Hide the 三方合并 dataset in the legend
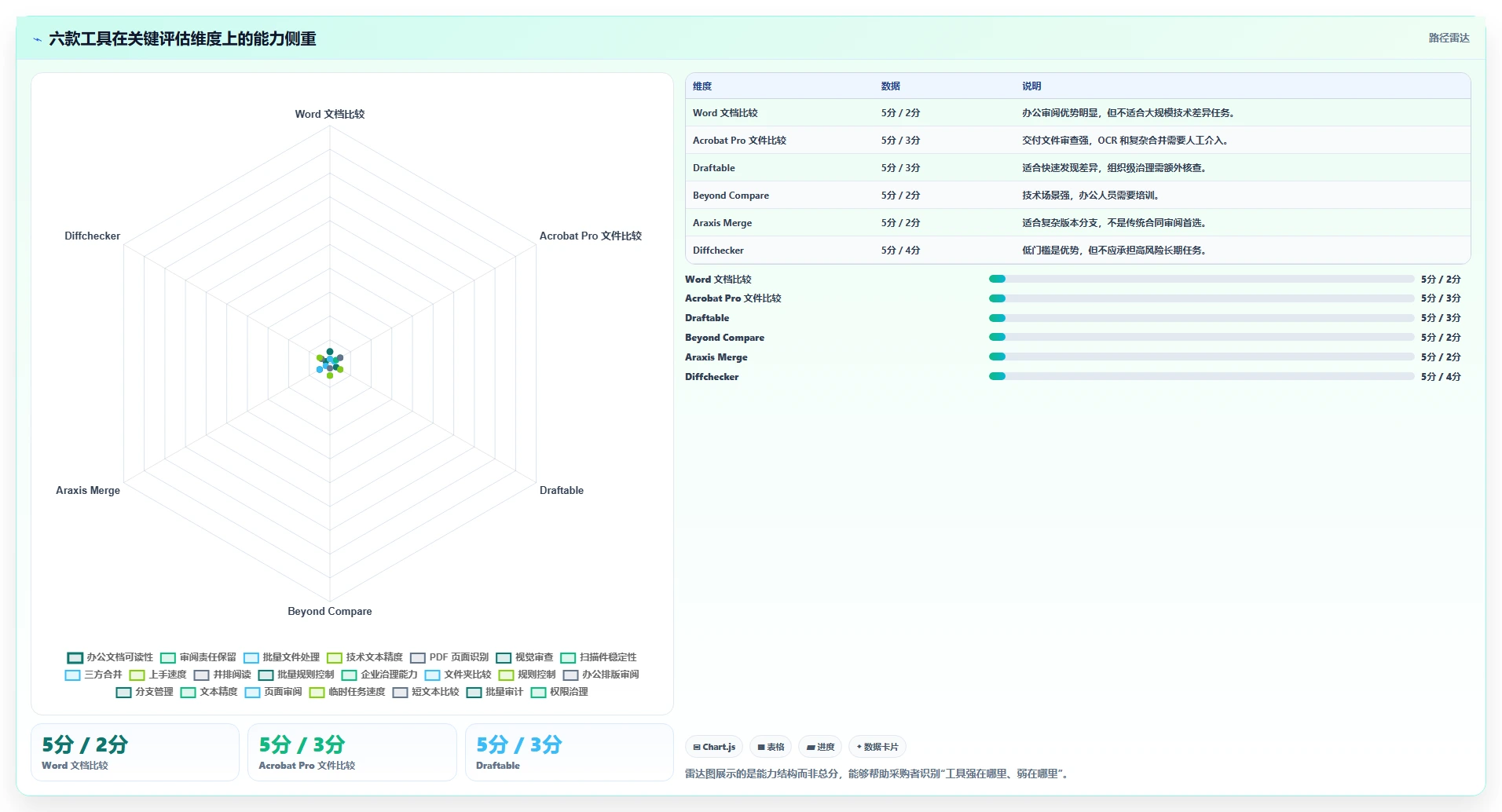This screenshot has width=1502, height=812. click(93, 675)
